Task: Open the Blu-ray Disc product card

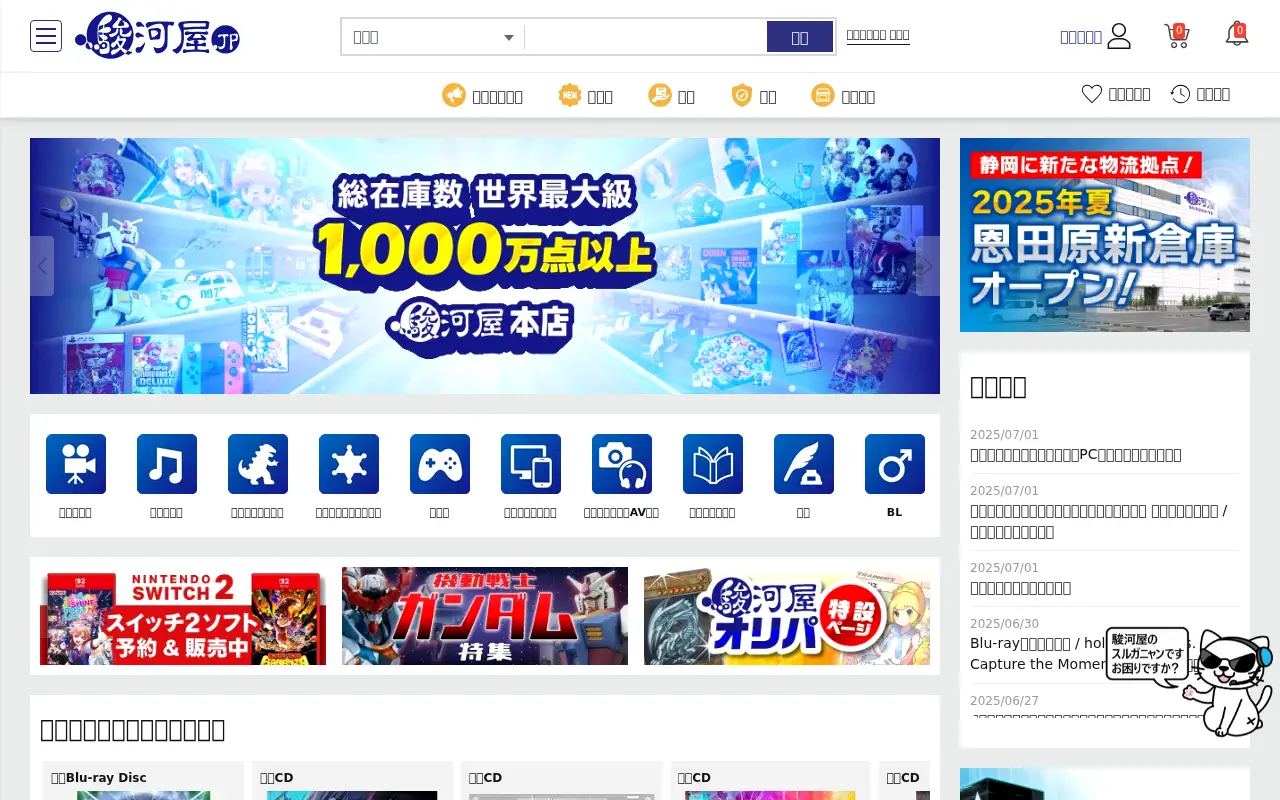Action: click(143, 780)
